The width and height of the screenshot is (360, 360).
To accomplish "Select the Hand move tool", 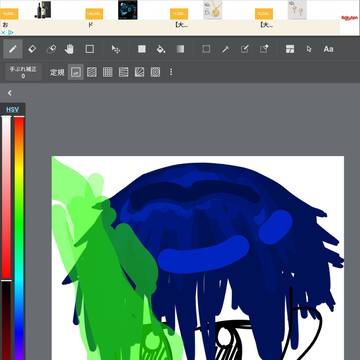I will [x=70, y=49].
